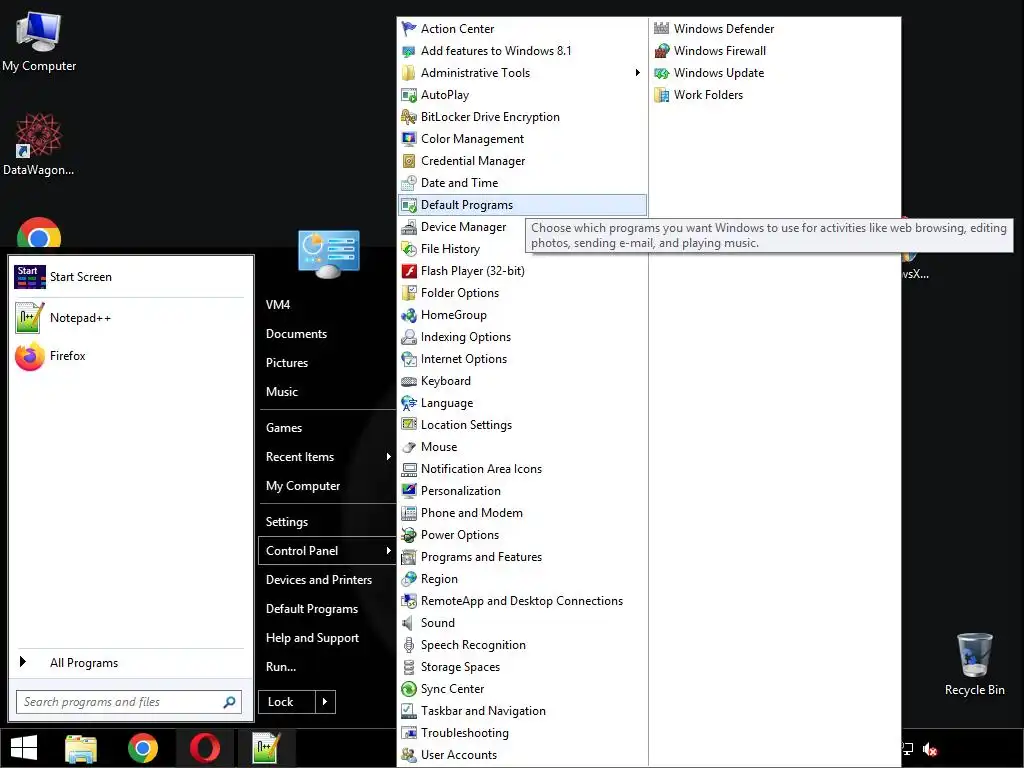Launch Firefox from the start menu
The width and height of the screenshot is (1024, 768).
tap(130, 356)
